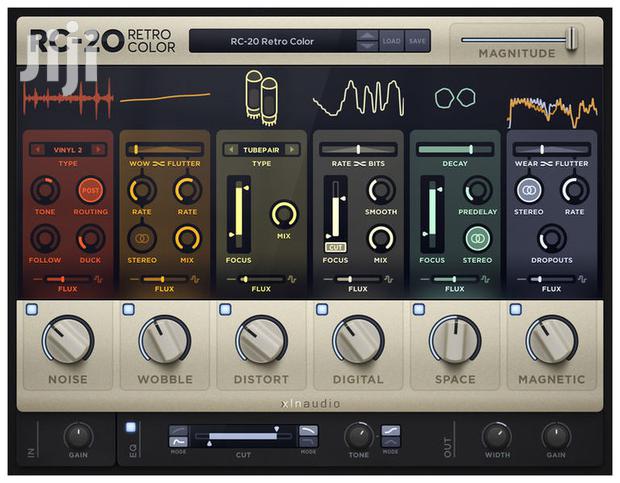Image resolution: width=620 pixels, height=483 pixels.
Task: Select the lower low-cut filter MODE icon
Action: click(x=178, y=441)
